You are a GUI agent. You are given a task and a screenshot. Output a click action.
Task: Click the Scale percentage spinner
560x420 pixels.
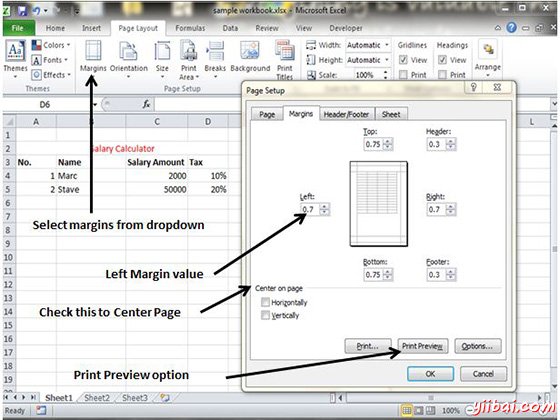pos(385,75)
